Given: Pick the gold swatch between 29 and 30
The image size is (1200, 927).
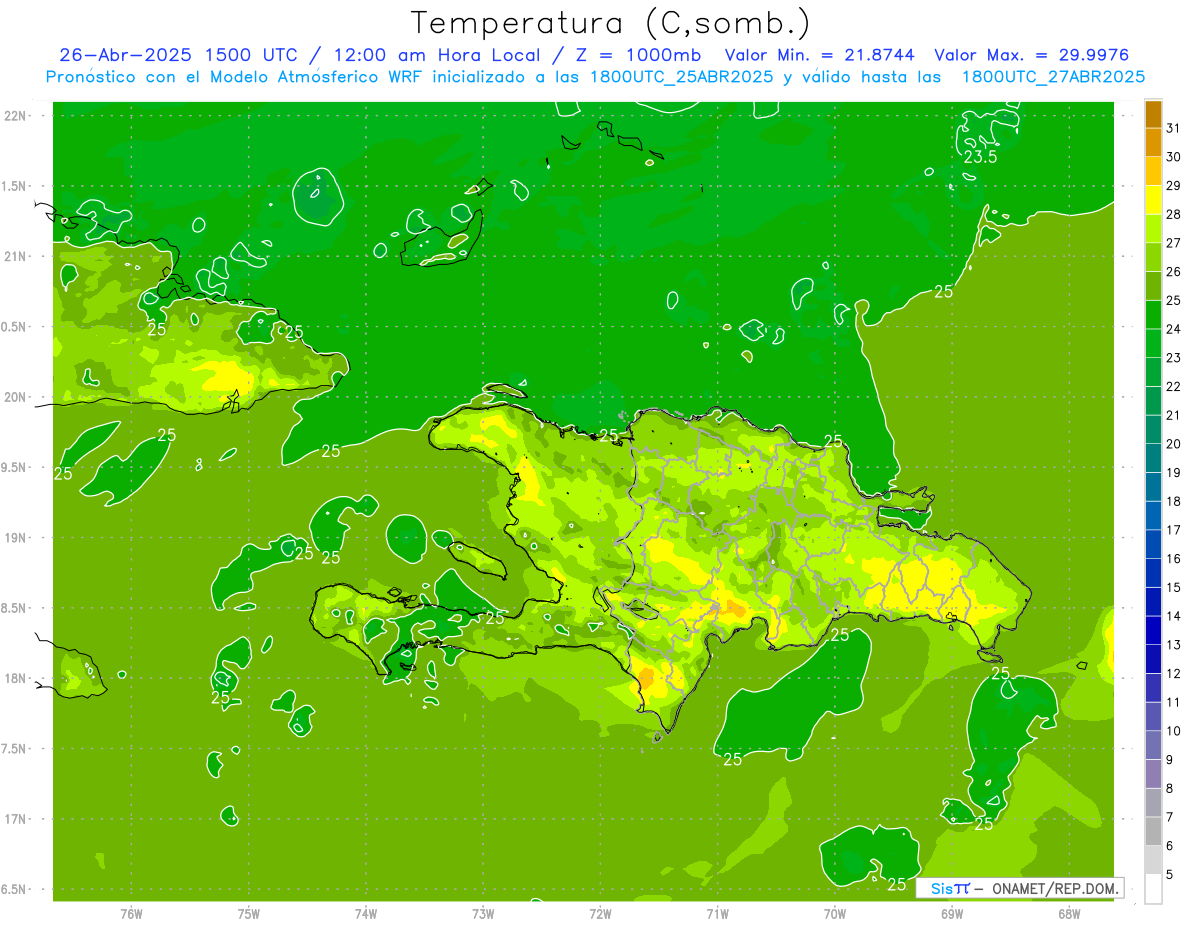Looking at the screenshot, I should click(x=1153, y=172).
